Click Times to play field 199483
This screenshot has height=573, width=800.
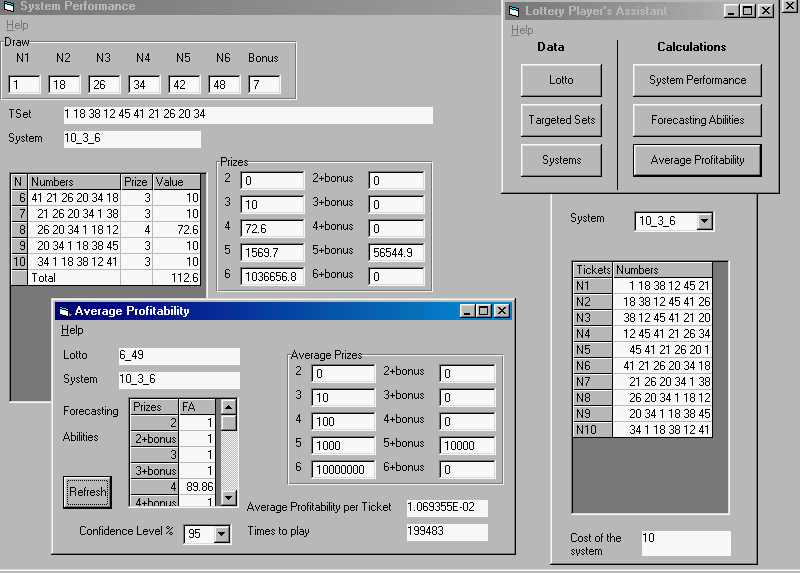pyautogui.click(x=447, y=532)
